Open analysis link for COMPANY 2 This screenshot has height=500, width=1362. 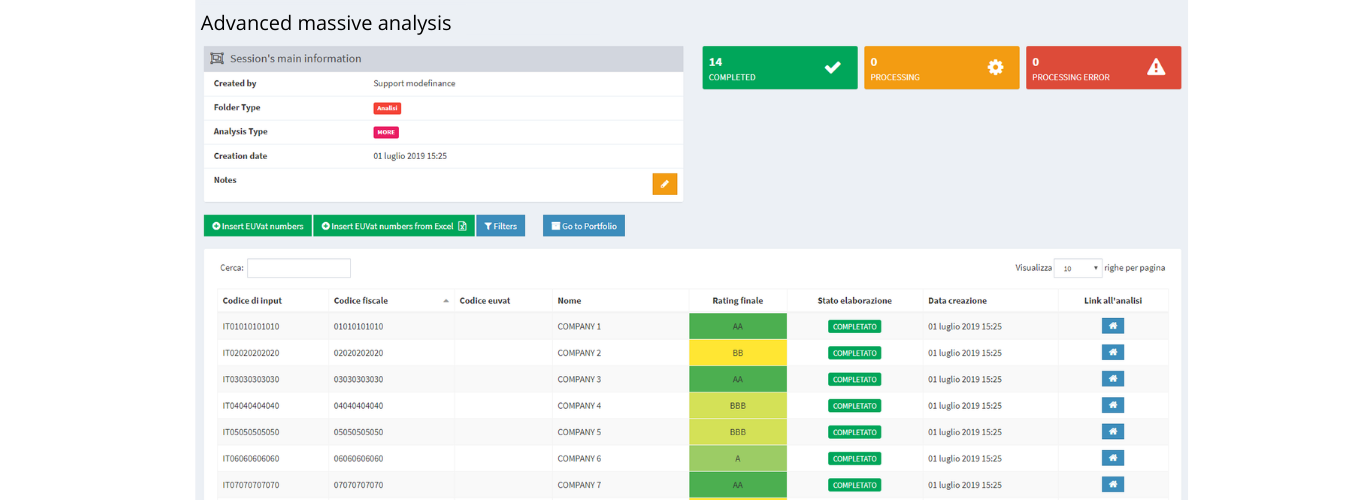[1113, 352]
